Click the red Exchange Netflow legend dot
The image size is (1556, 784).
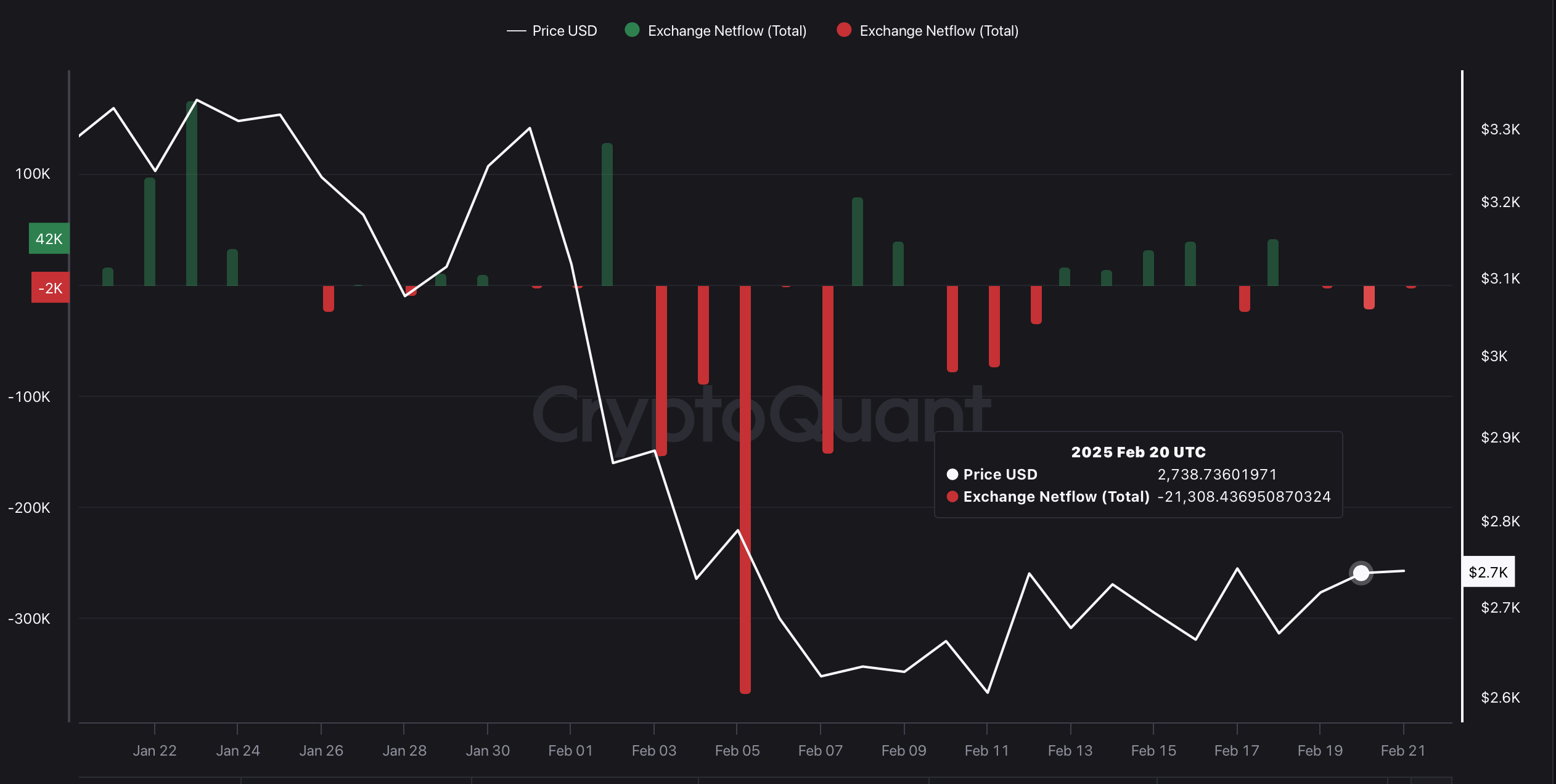[x=844, y=30]
